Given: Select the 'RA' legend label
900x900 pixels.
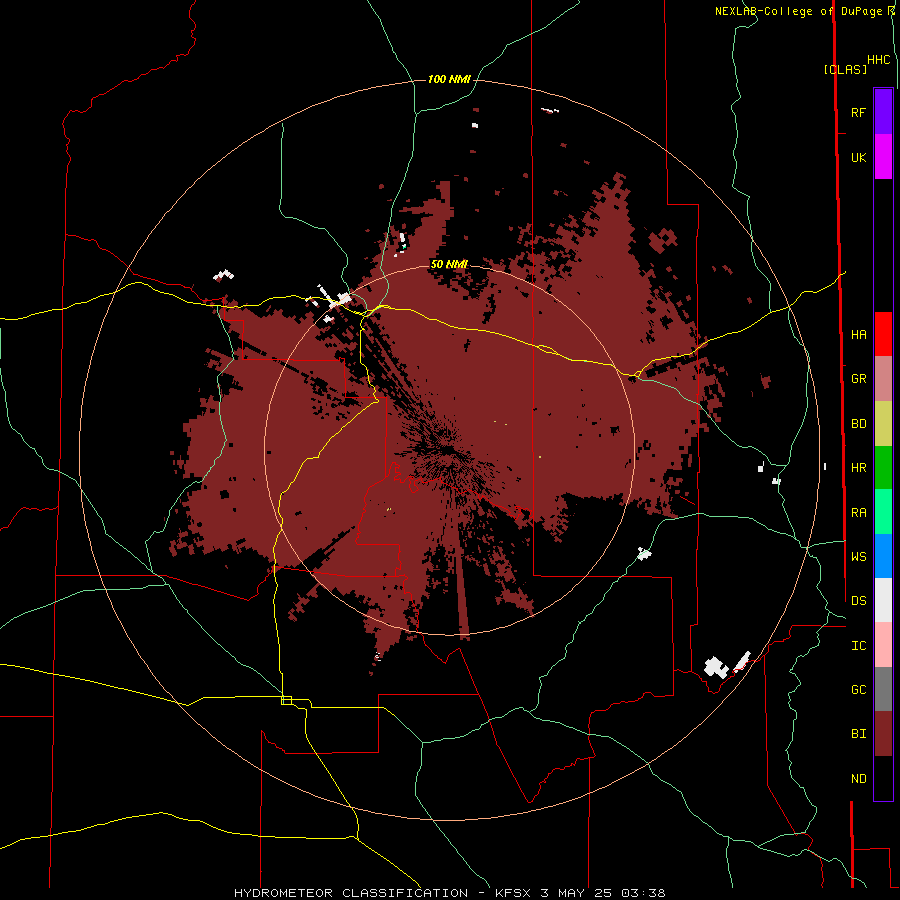Looking at the screenshot, I should 858,513.
